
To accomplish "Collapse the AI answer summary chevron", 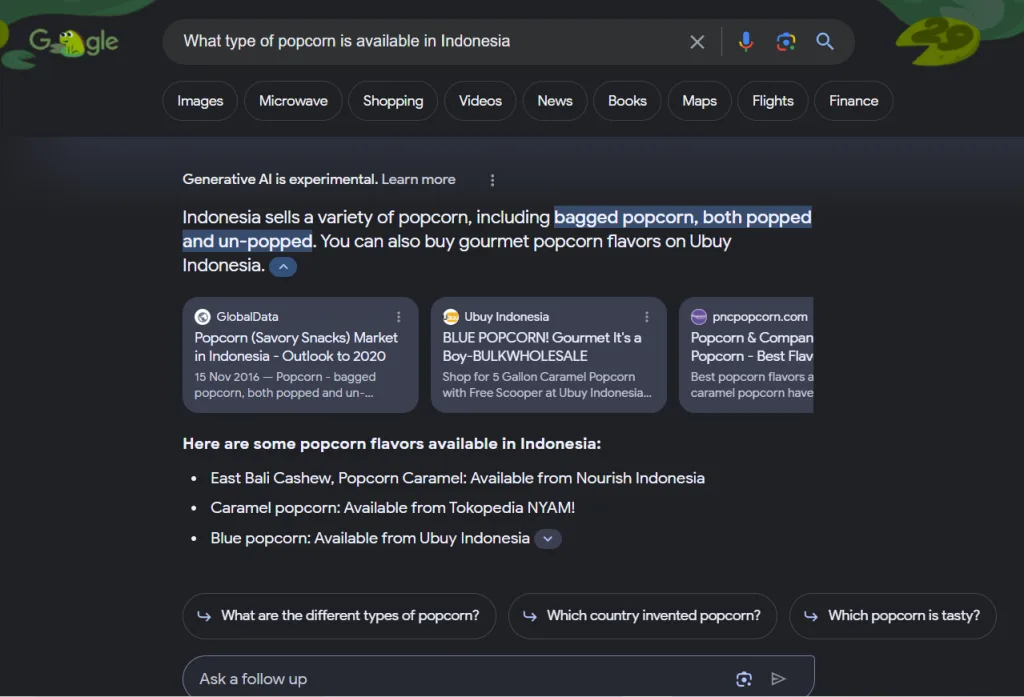I will click(283, 267).
